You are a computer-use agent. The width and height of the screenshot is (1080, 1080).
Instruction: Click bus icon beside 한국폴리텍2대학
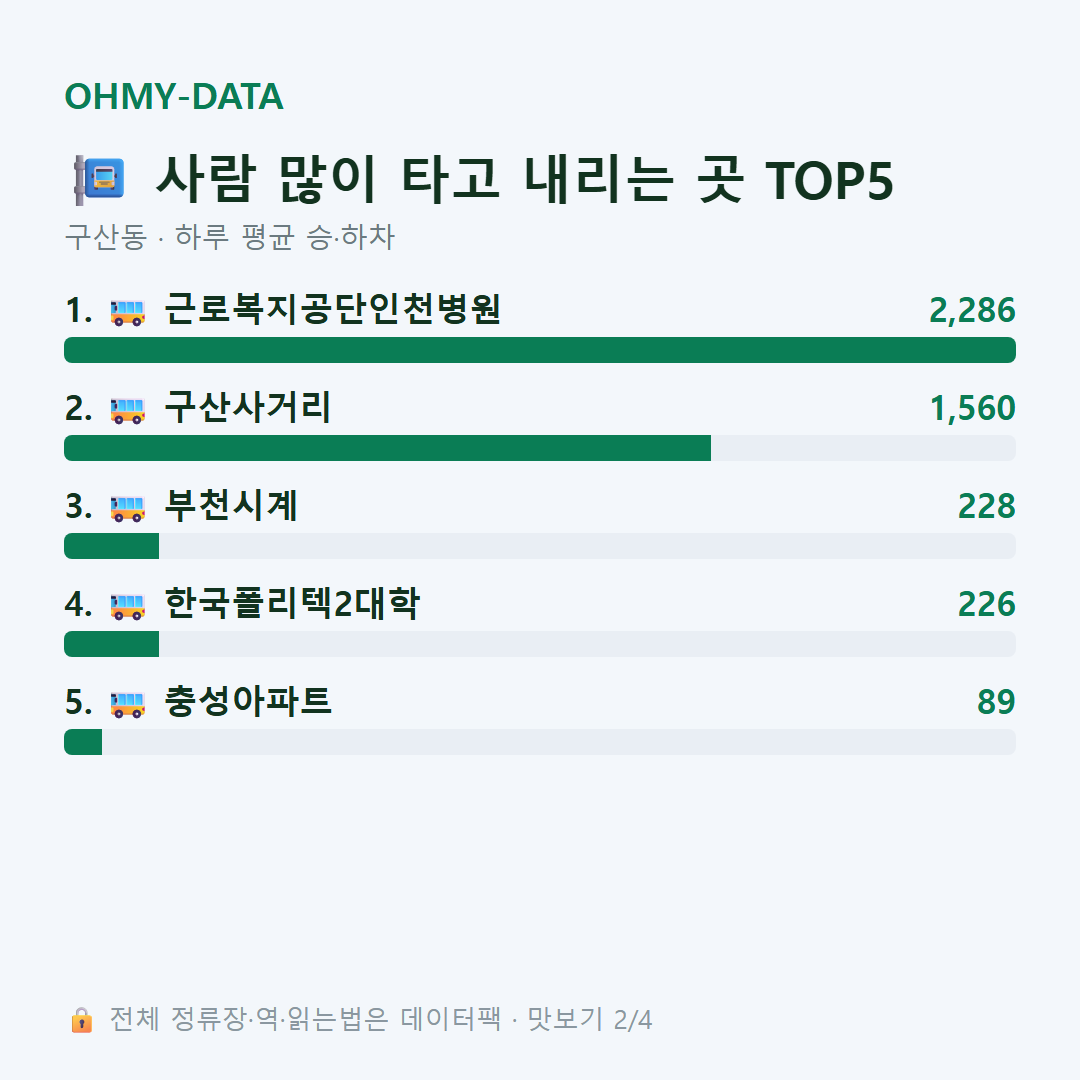point(128,605)
